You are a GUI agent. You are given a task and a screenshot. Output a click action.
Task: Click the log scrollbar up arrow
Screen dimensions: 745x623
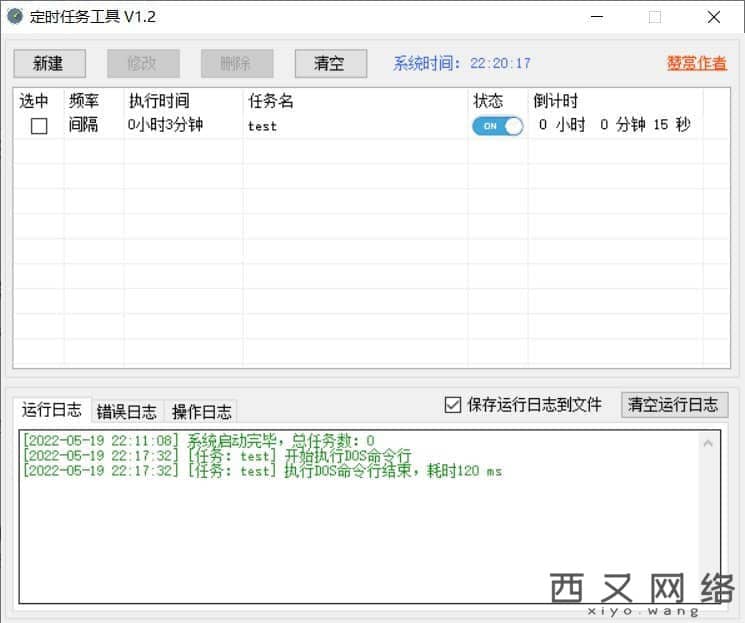point(709,441)
